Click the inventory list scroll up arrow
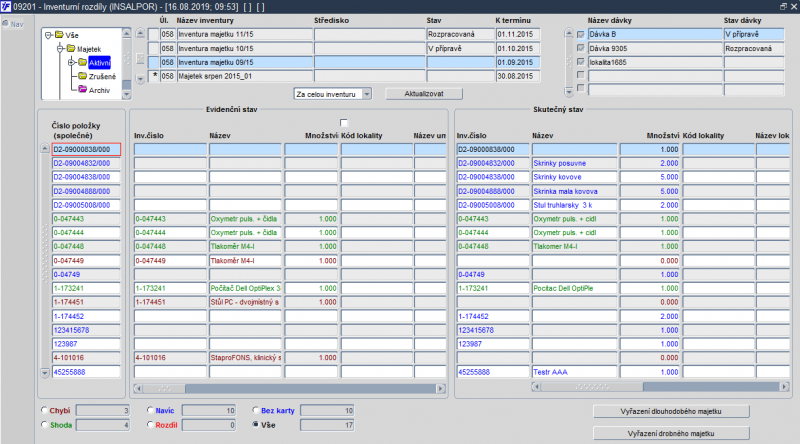 point(140,34)
